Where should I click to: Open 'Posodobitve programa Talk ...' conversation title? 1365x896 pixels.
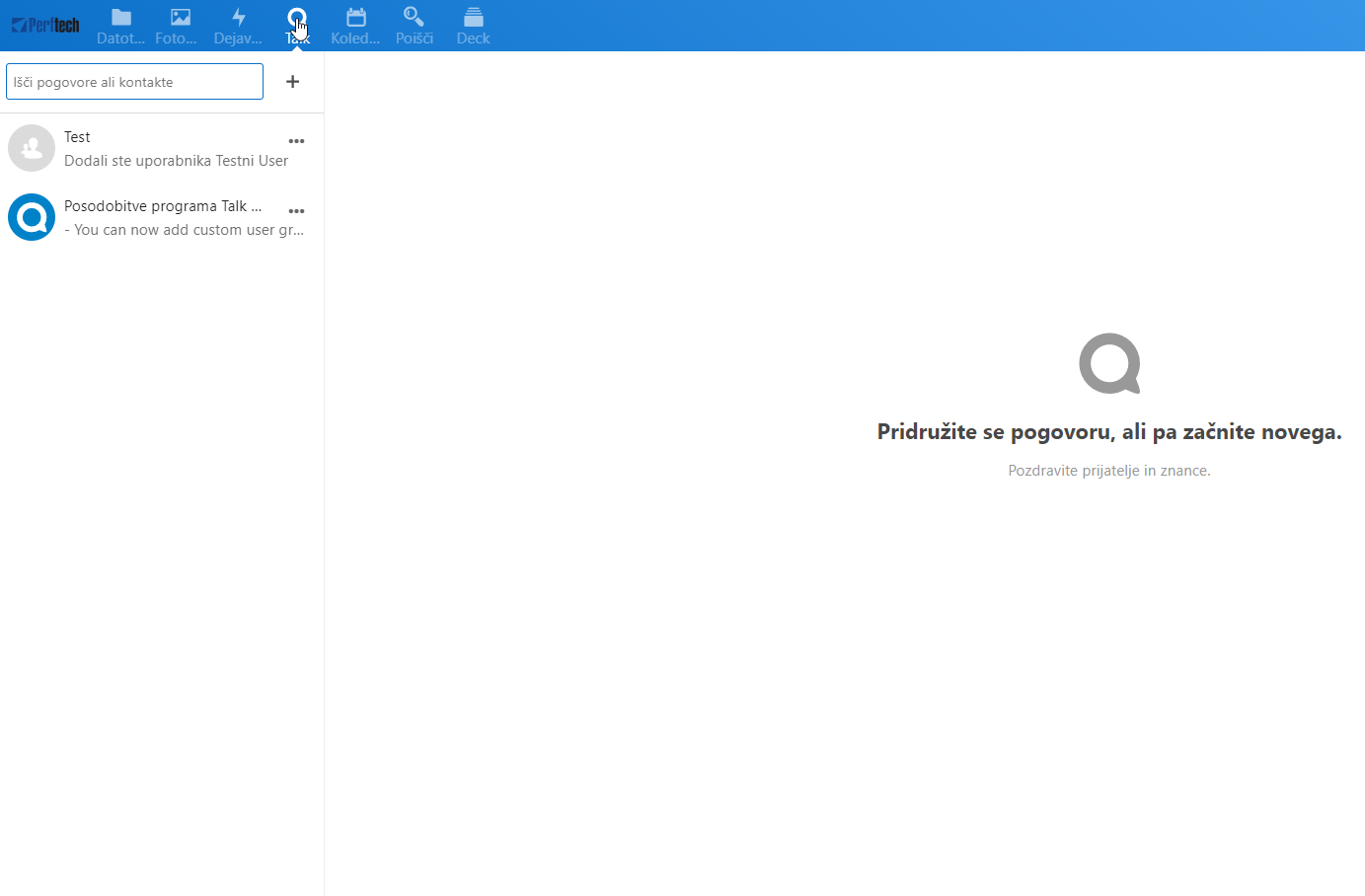point(163,206)
